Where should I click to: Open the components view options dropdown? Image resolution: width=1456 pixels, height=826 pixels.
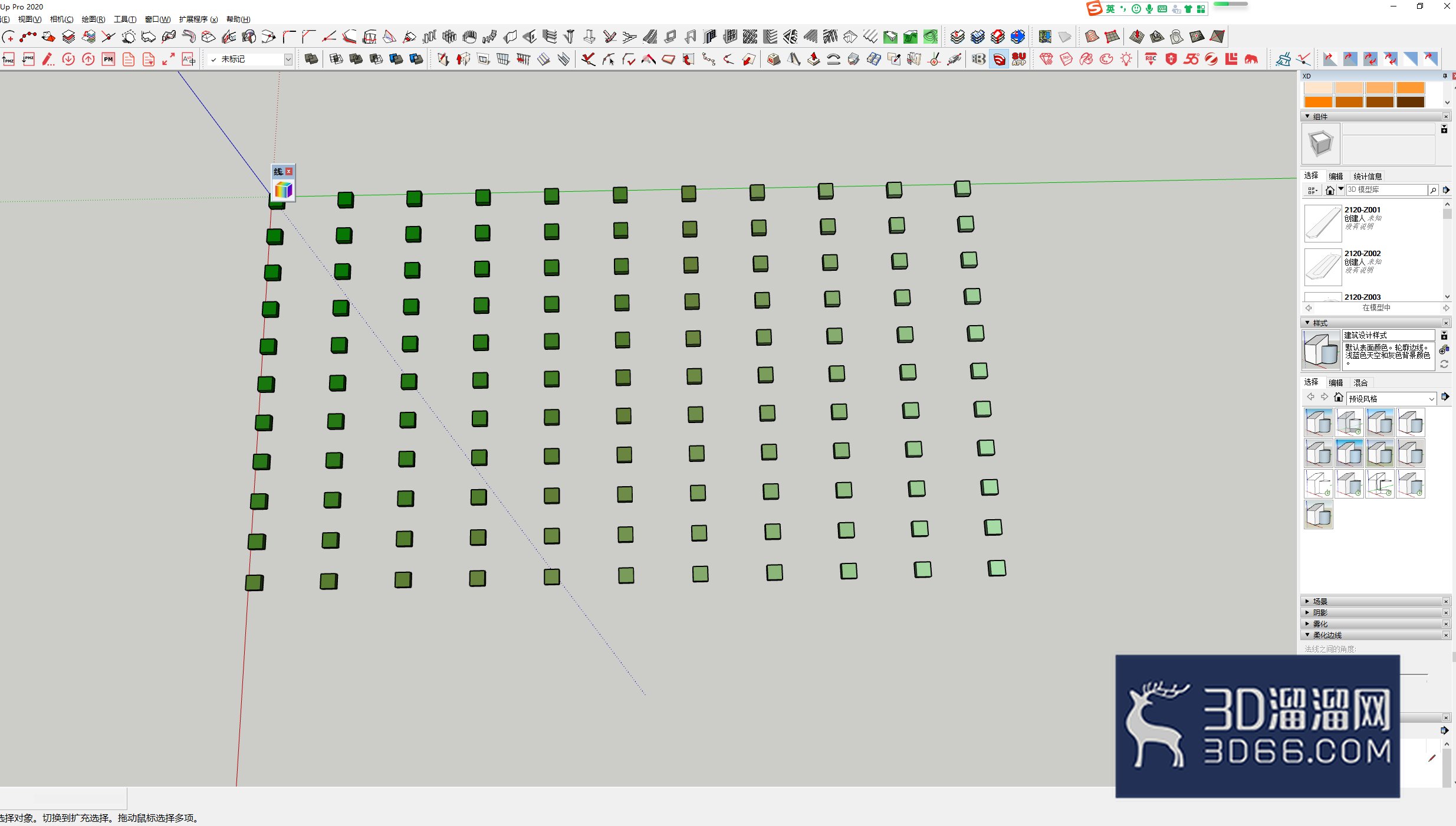1312,190
